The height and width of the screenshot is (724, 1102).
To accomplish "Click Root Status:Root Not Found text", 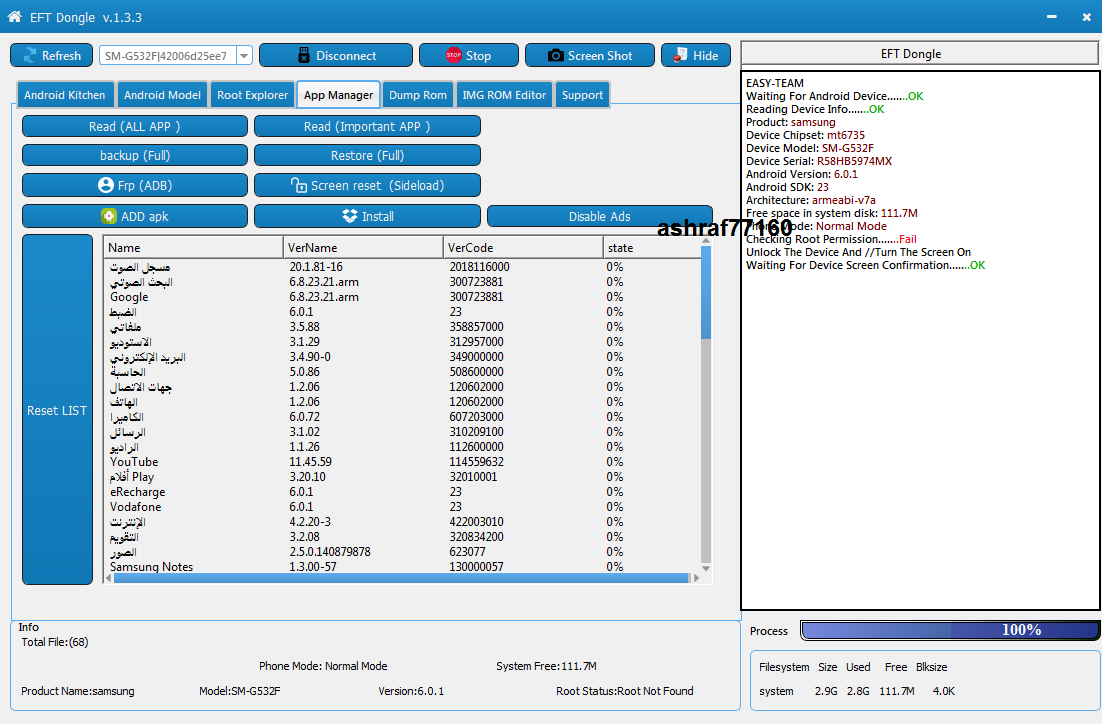I will (625, 691).
